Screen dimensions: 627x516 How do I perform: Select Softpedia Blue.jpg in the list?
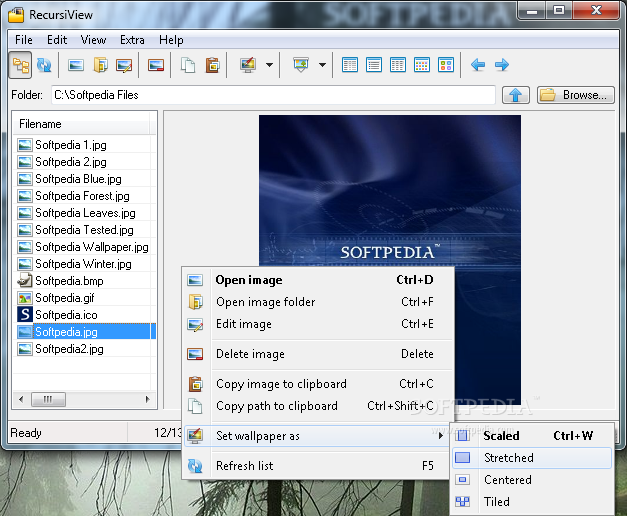(84, 179)
